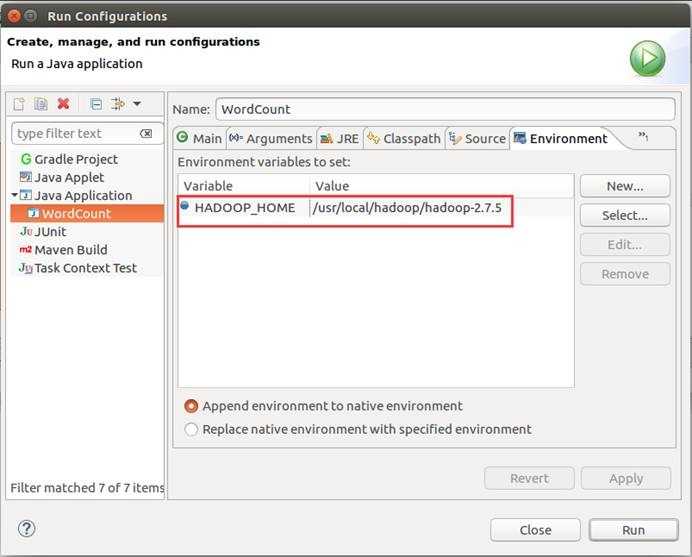Viewport: 692px width, 557px height.
Task: Click the Variable column header
Action: tap(244, 186)
